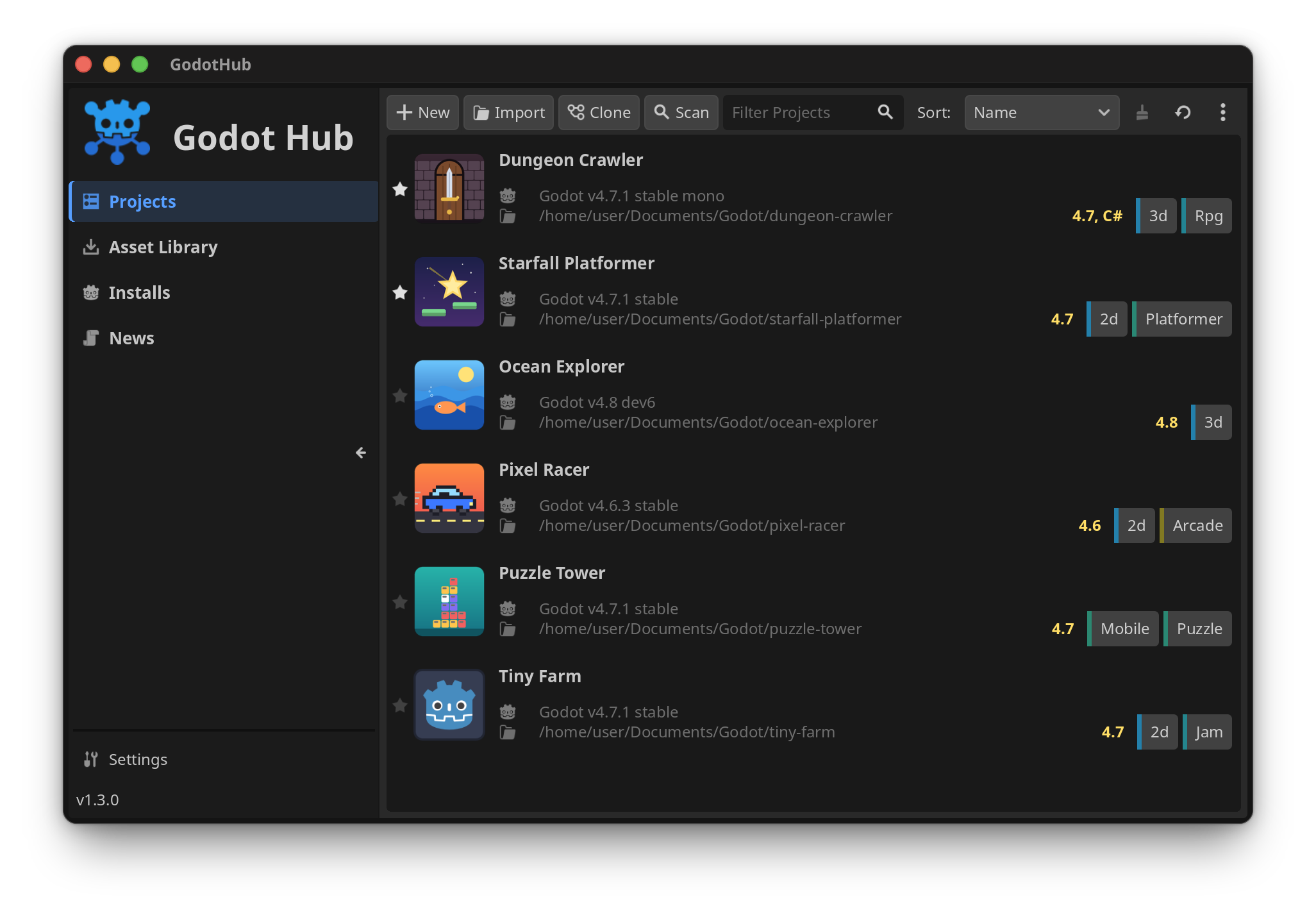
Task: Toggle favorite star for Dungeon Crawler
Action: pyautogui.click(x=400, y=189)
